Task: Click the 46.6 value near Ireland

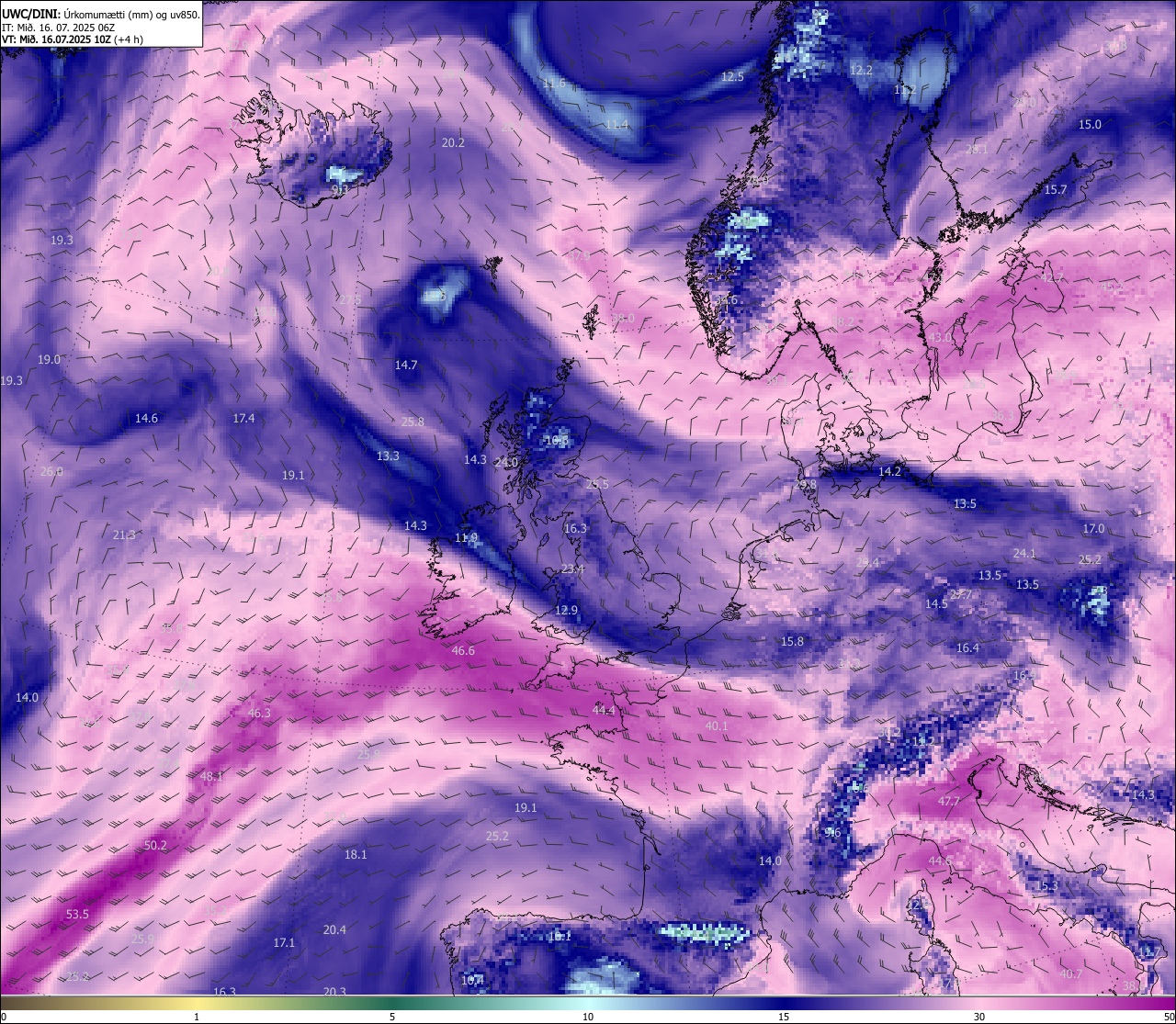Action: coord(463,650)
